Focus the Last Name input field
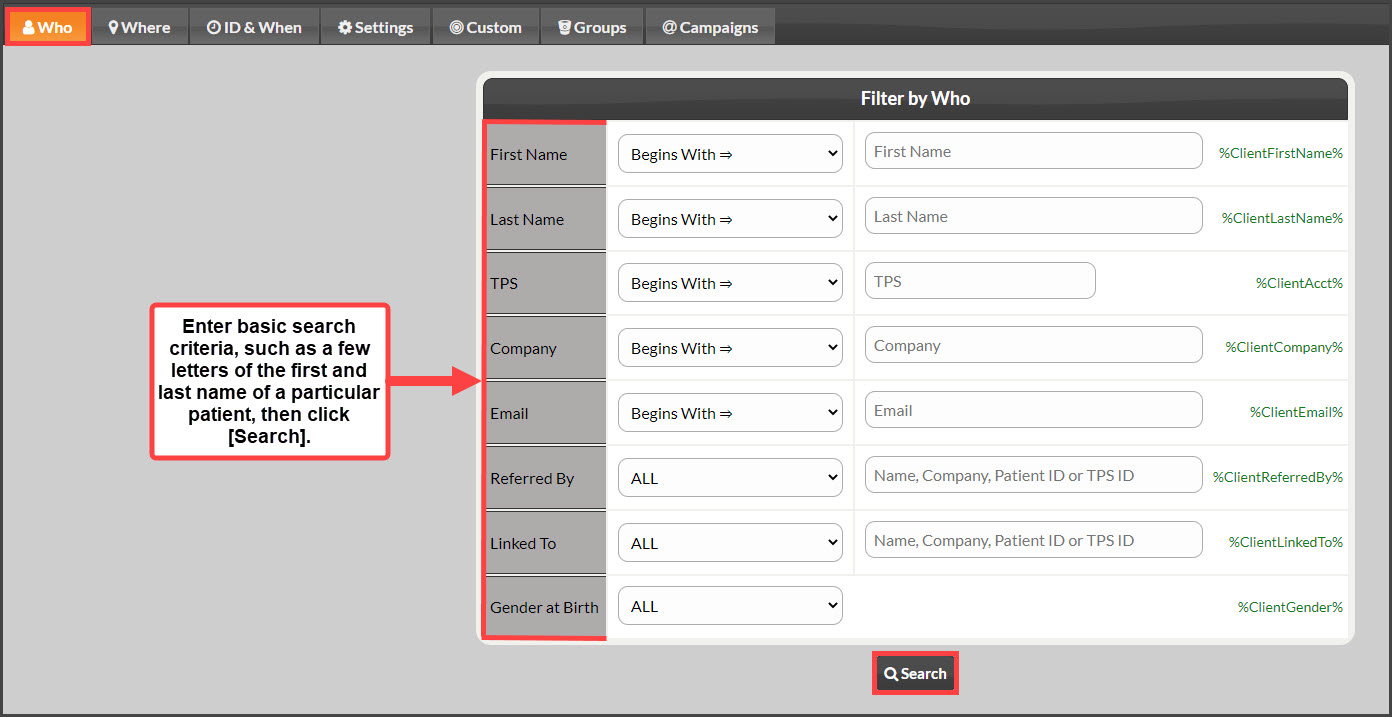 click(1033, 216)
